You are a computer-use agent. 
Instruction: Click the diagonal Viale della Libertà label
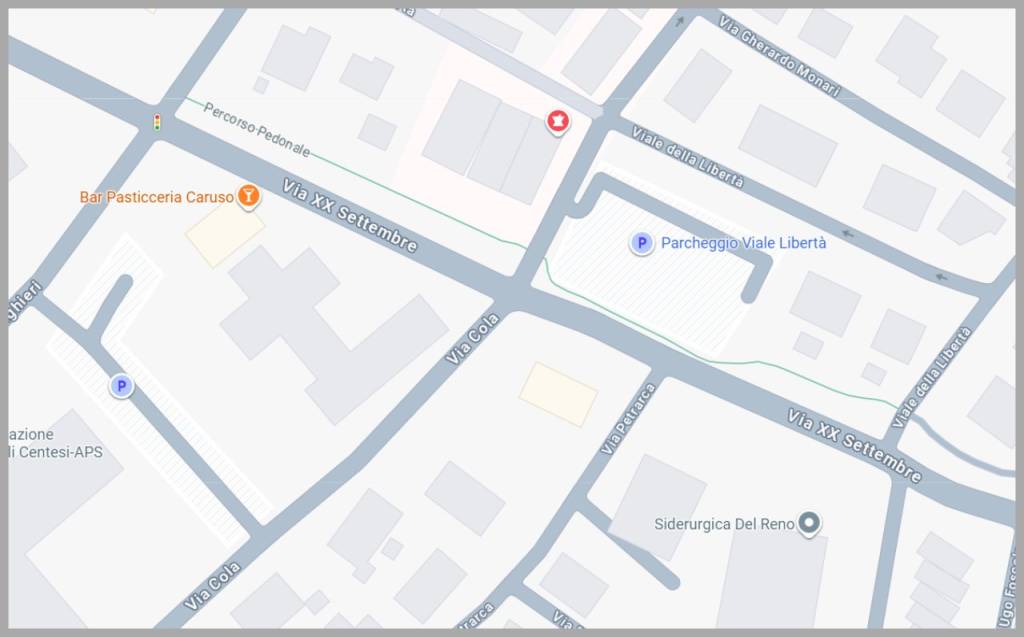click(x=687, y=157)
